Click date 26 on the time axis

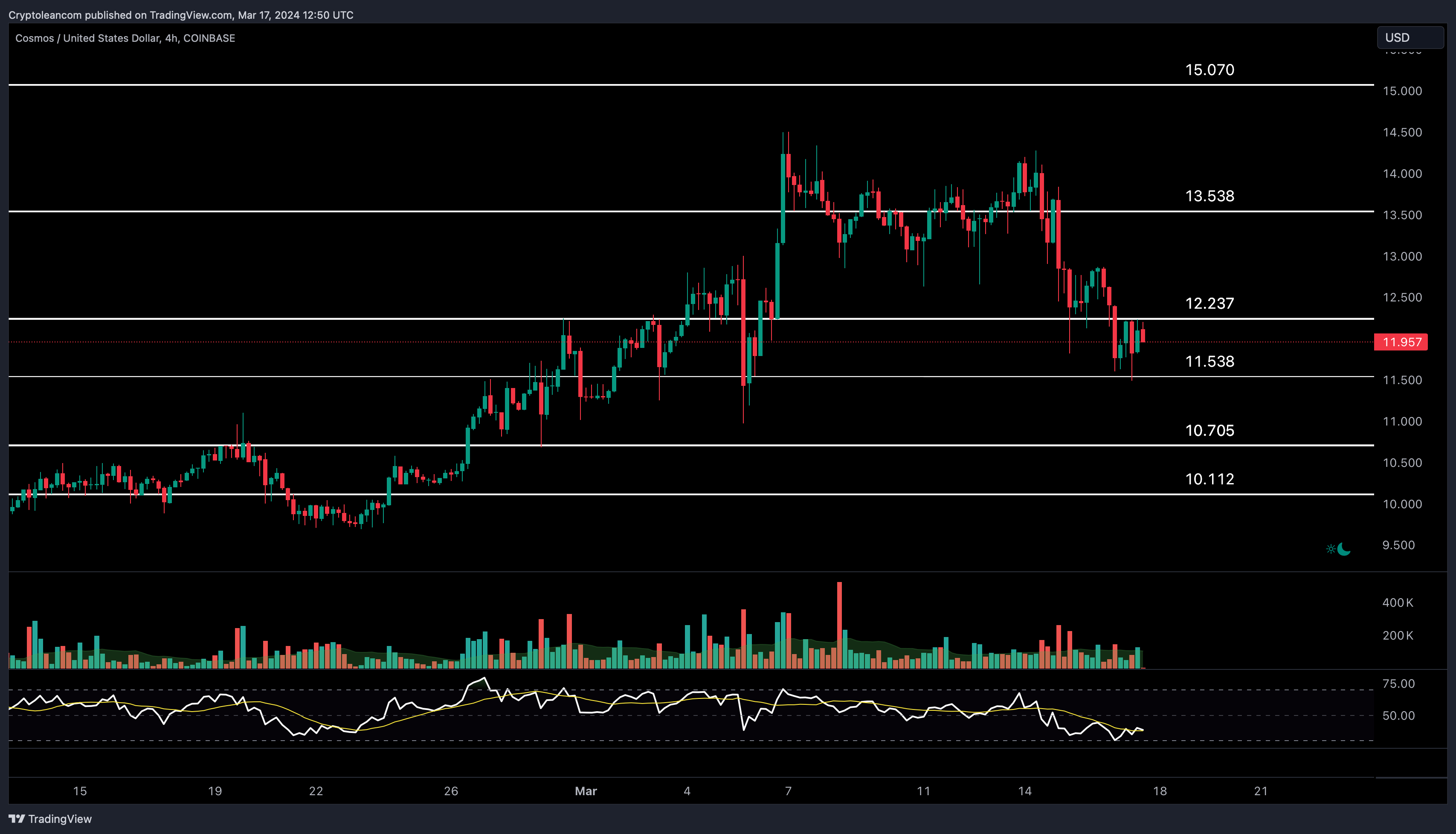click(451, 791)
